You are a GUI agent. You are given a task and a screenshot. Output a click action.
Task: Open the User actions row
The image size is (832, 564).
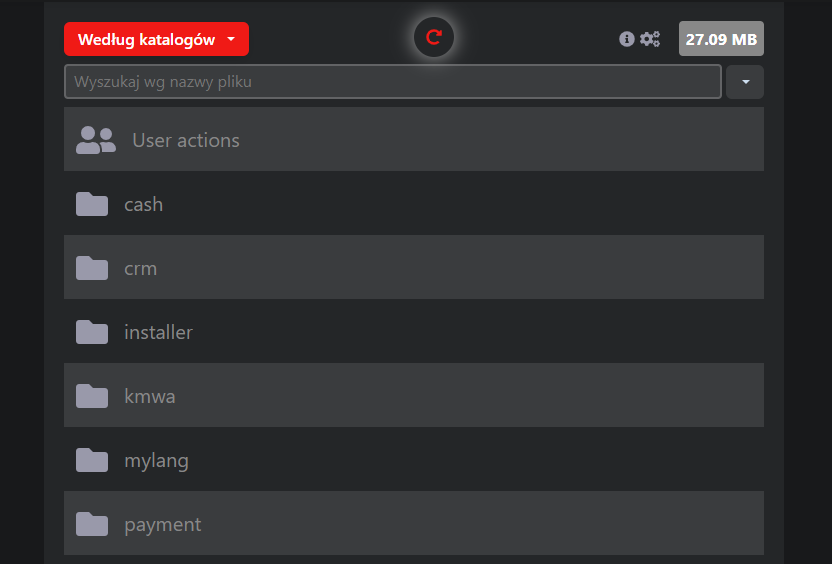pyautogui.click(x=186, y=140)
